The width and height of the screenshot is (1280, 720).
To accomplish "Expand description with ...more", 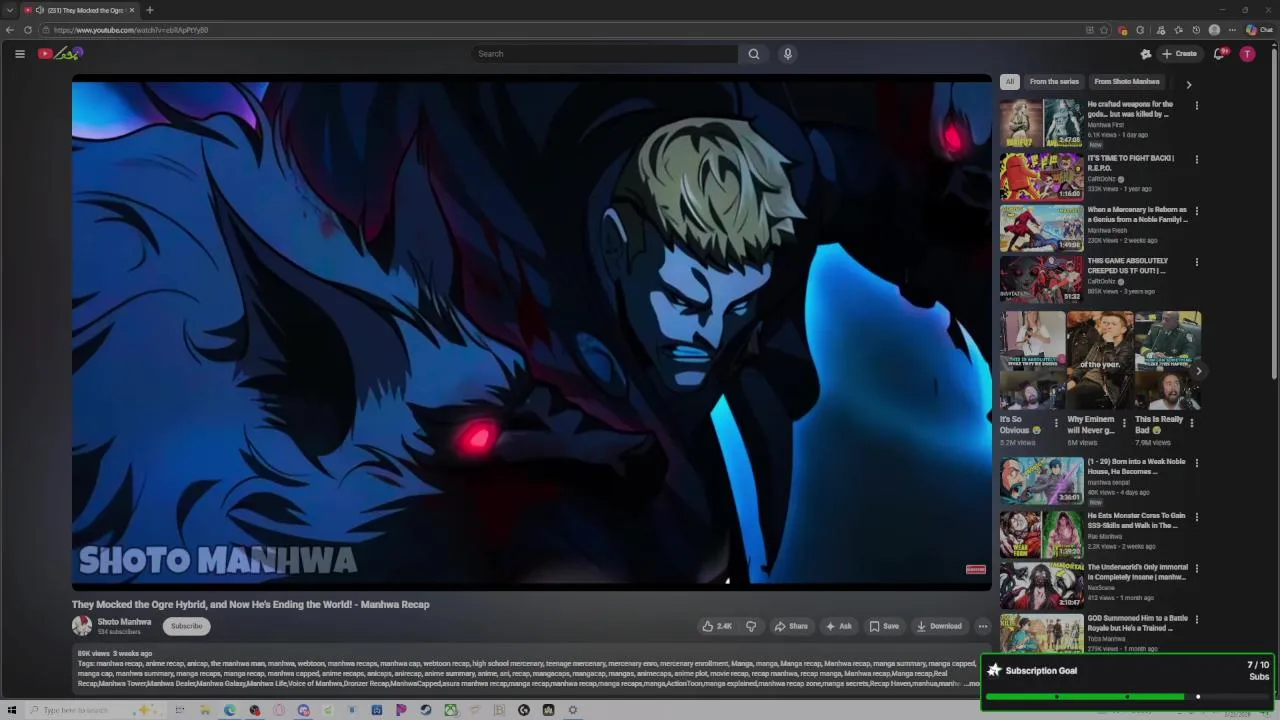I will 971,684.
